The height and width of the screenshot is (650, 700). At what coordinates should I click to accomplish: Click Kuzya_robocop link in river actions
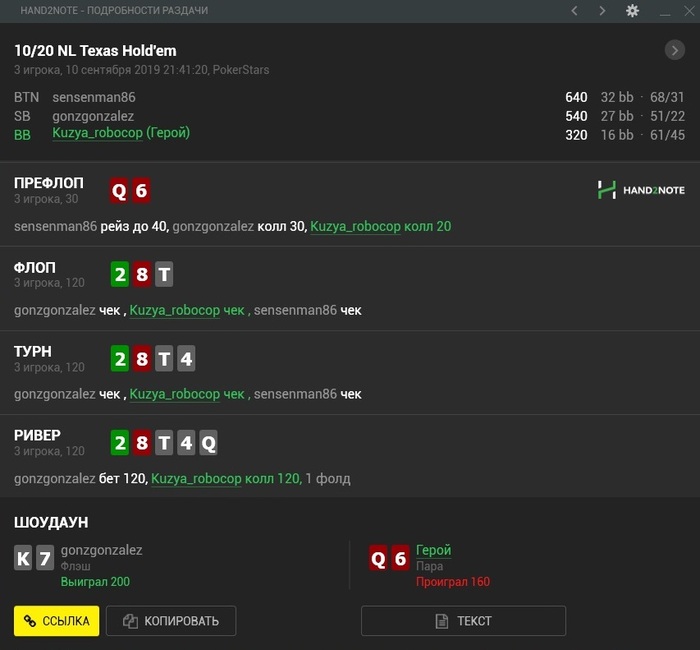[x=196, y=479]
